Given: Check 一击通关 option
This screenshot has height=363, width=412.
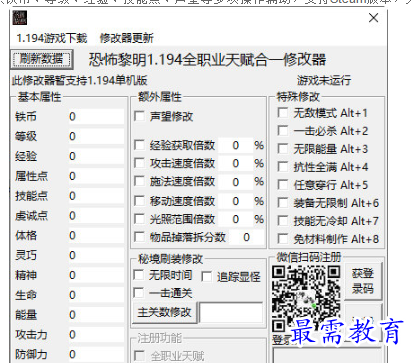Looking at the screenshot, I should [x=139, y=293].
